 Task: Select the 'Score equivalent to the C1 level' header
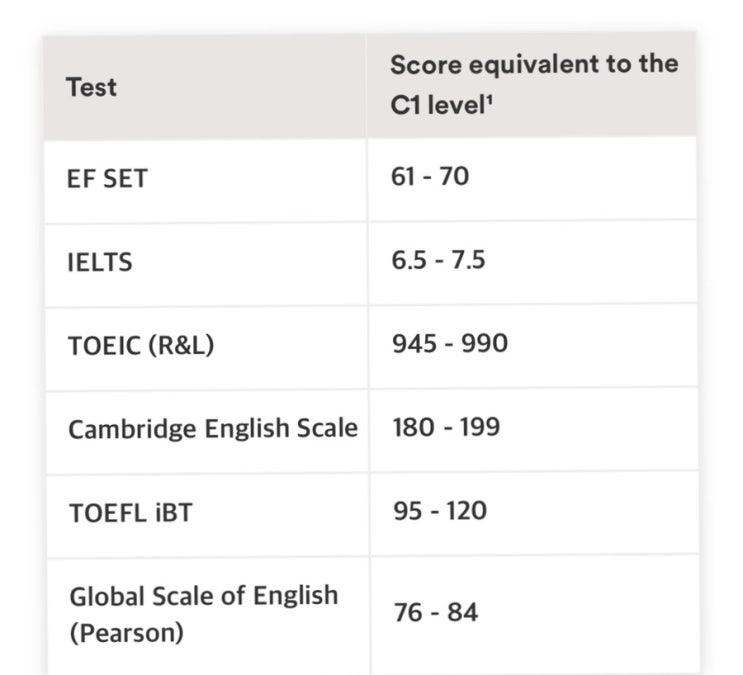click(x=534, y=84)
